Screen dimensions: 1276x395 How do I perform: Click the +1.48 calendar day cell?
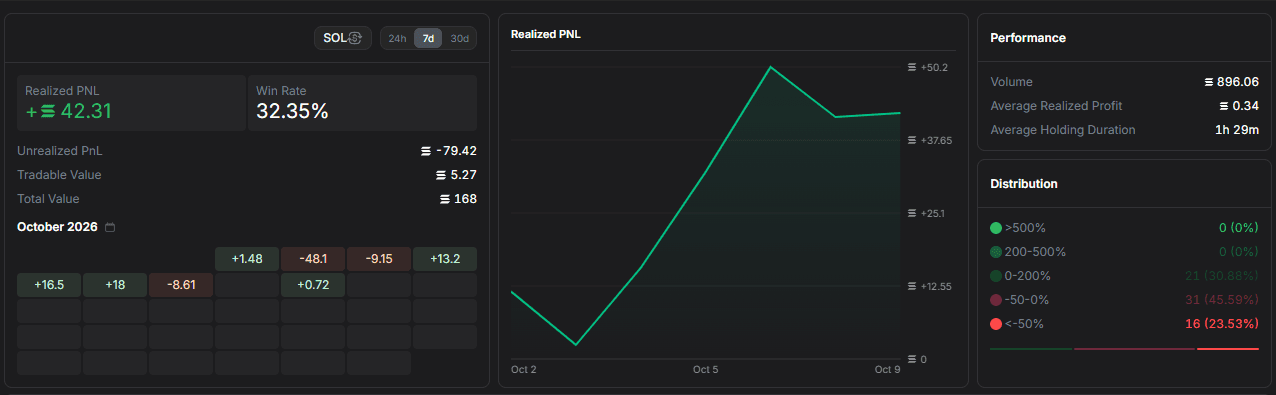247,259
